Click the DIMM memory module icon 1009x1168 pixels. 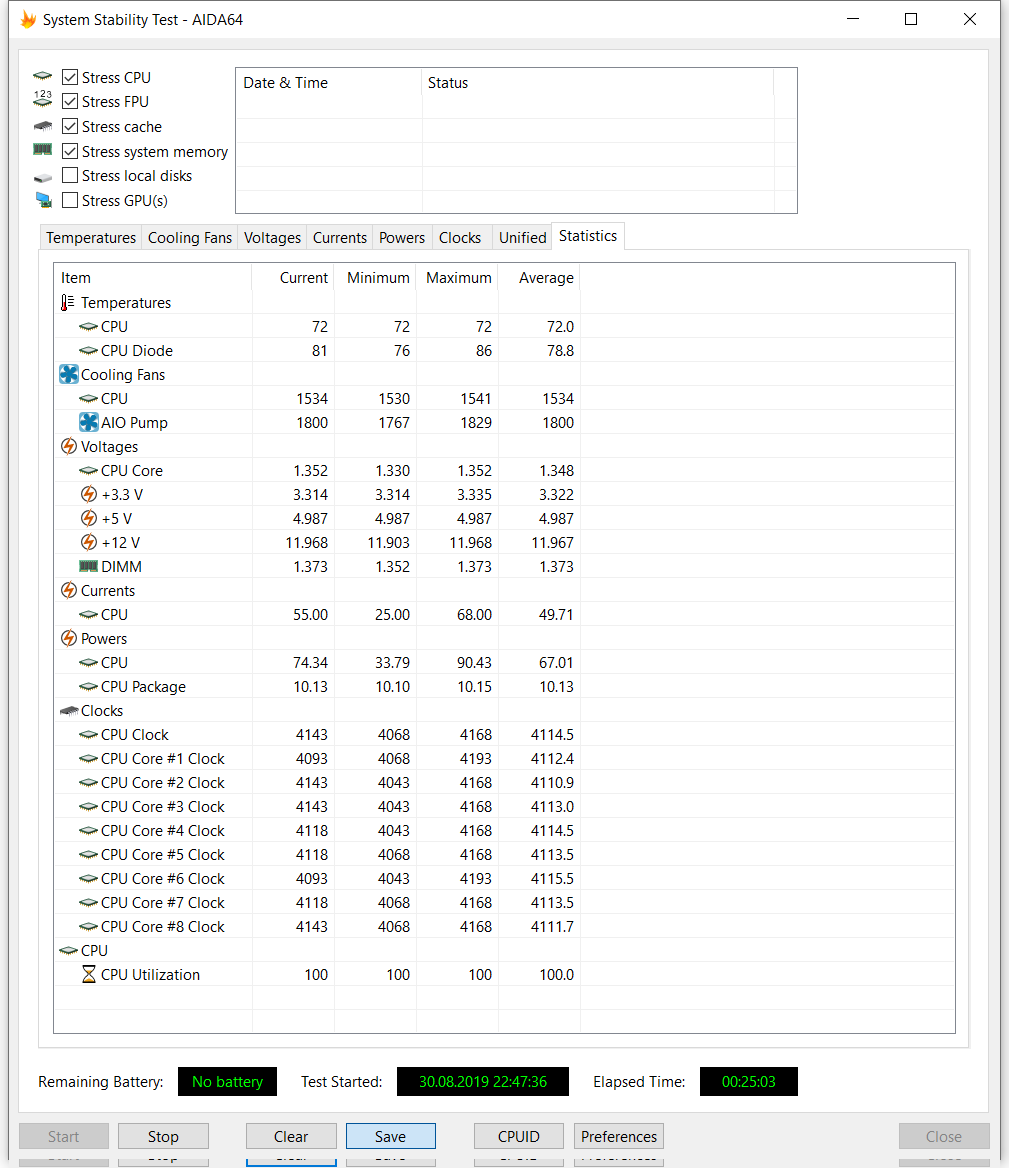[x=89, y=566]
